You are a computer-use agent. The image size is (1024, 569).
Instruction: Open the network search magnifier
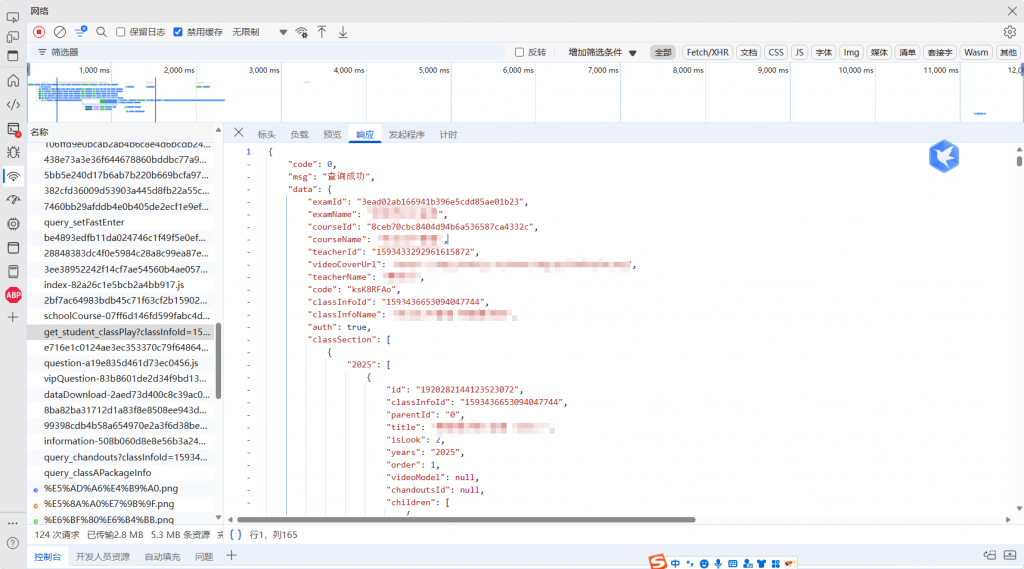[101, 32]
